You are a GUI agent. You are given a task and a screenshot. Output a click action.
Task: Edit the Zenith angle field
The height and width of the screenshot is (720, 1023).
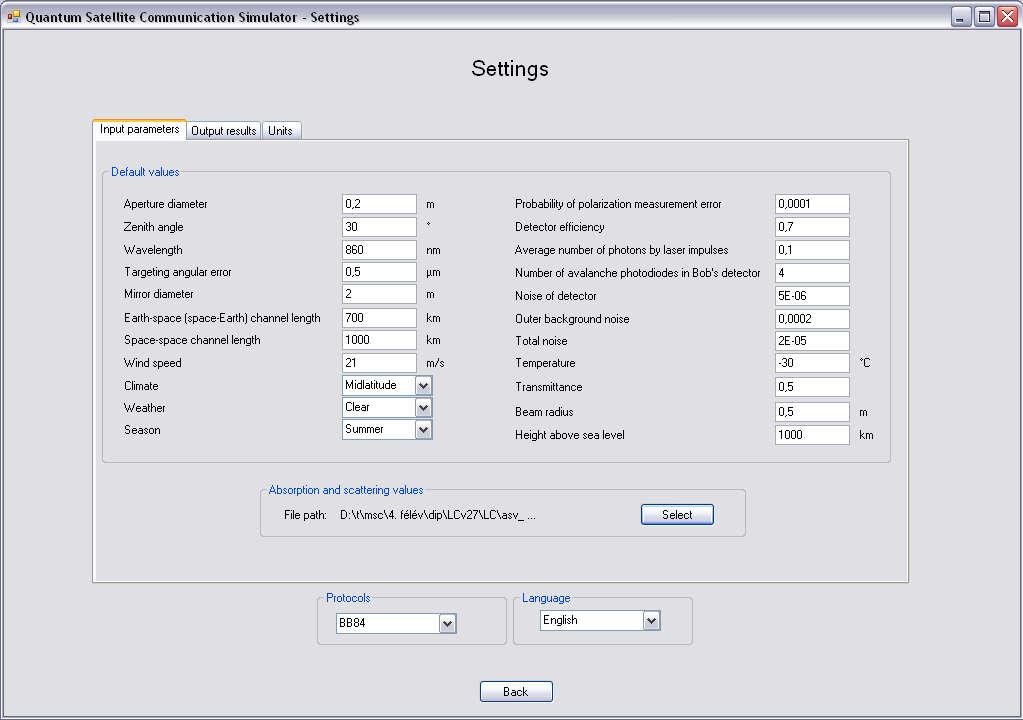pos(379,226)
